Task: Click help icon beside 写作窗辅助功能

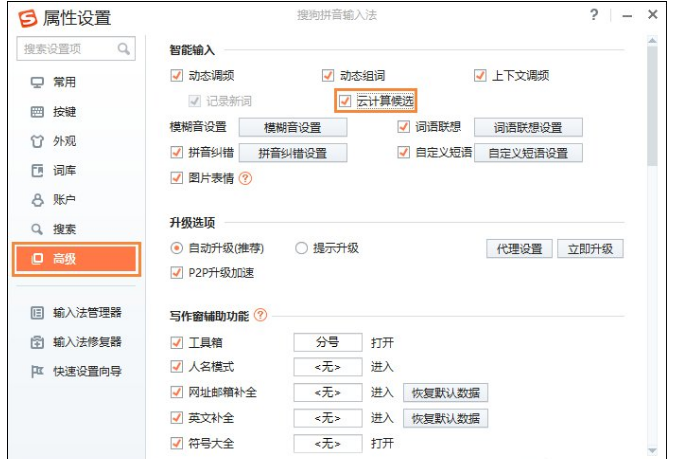Action: coord(260,315)
